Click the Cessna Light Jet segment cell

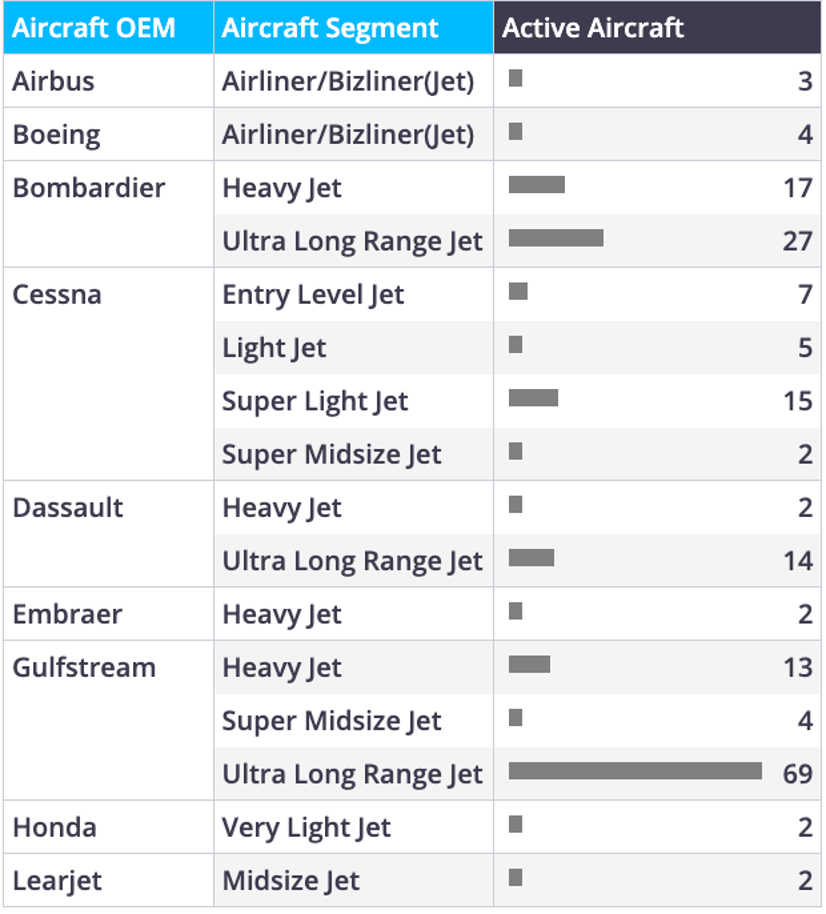tap(353, 348)
